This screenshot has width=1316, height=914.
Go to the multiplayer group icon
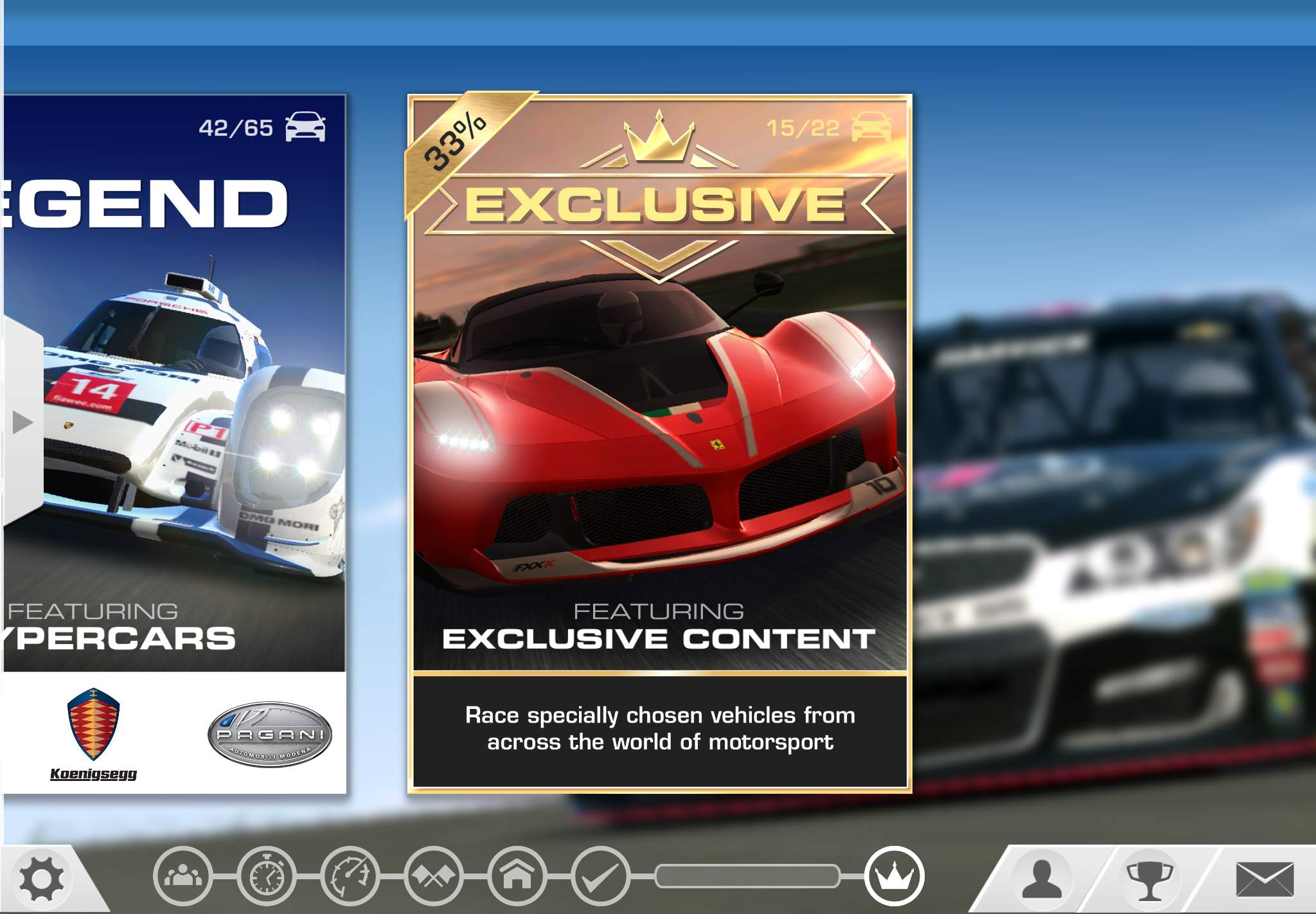click(x=183, y=876)
